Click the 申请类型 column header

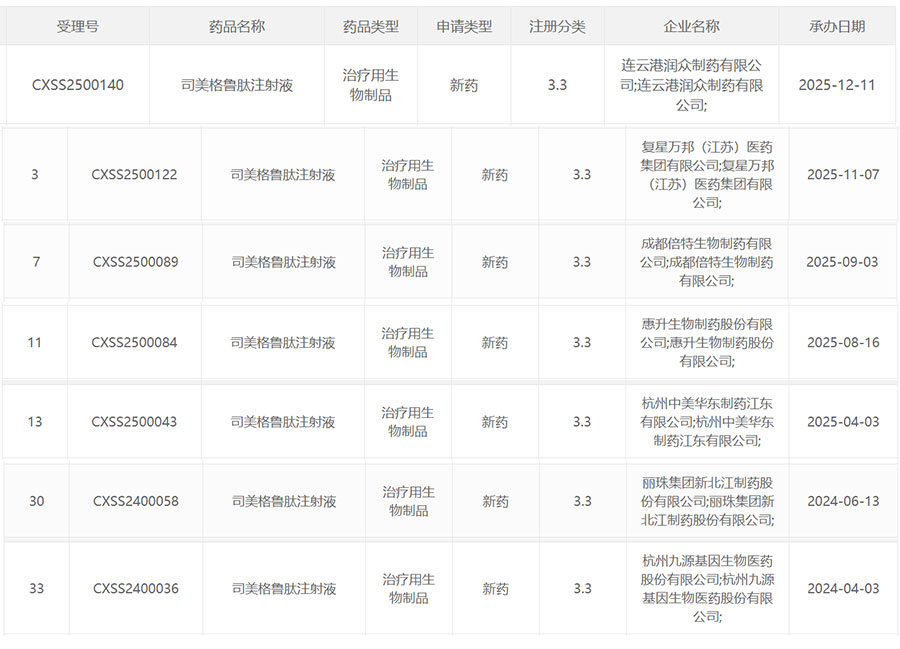[x=464, y=27]
